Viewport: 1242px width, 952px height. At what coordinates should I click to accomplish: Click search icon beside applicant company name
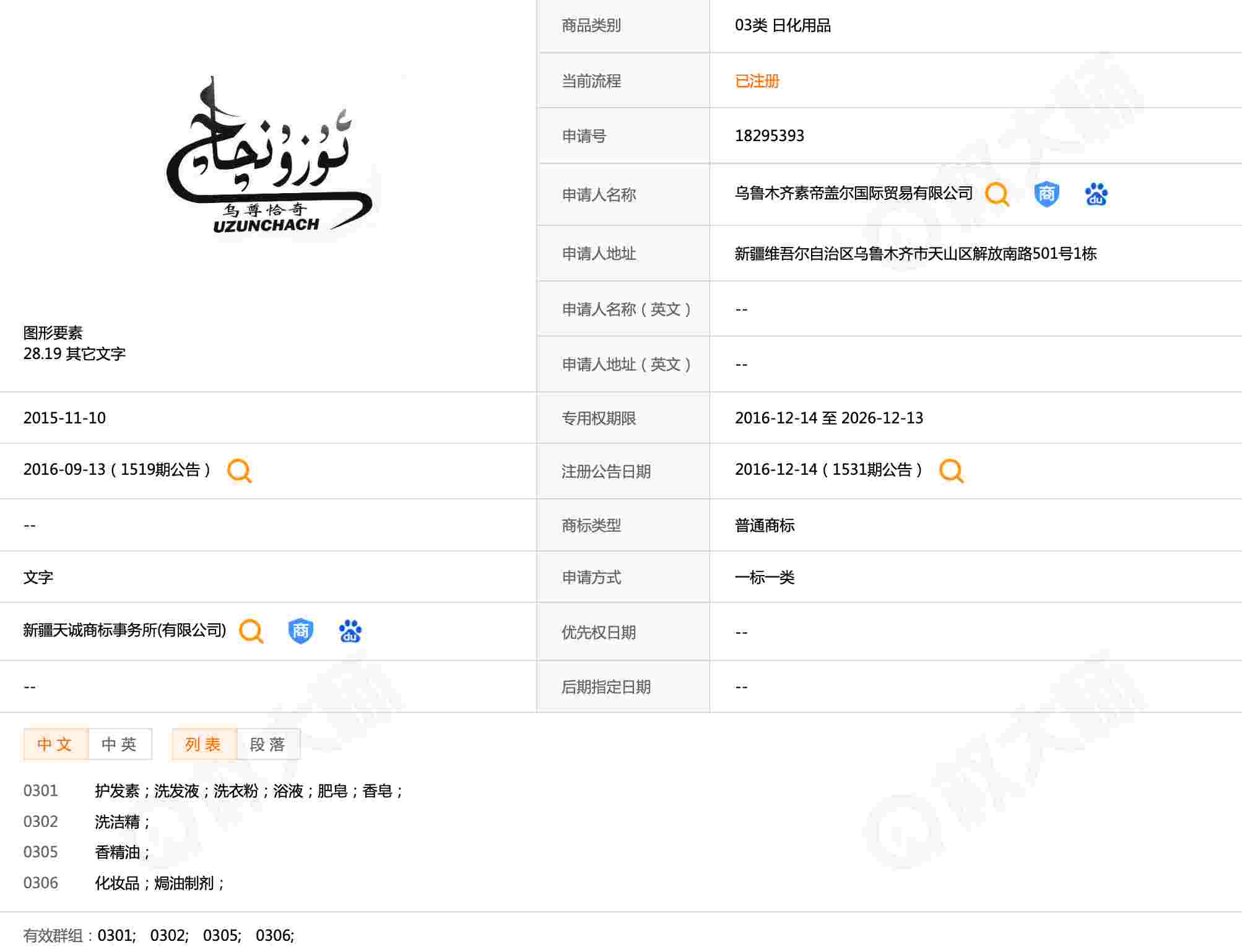click(x=997, y=194)
